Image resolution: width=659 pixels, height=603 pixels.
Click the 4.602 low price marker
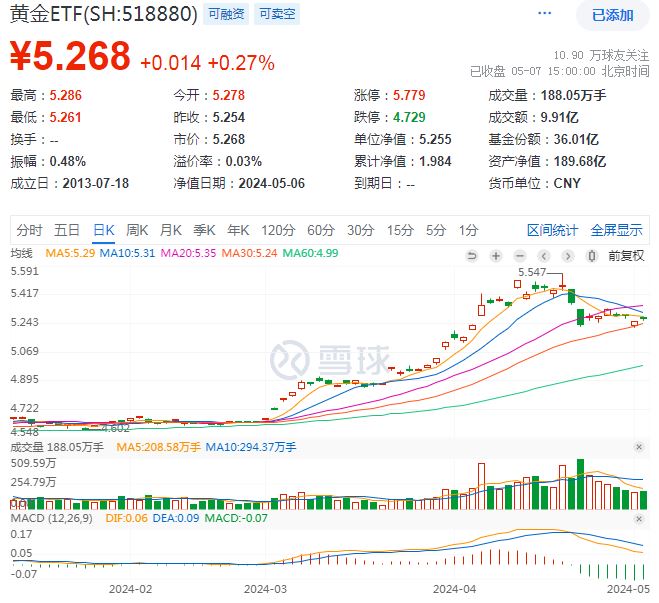[115, 429]
